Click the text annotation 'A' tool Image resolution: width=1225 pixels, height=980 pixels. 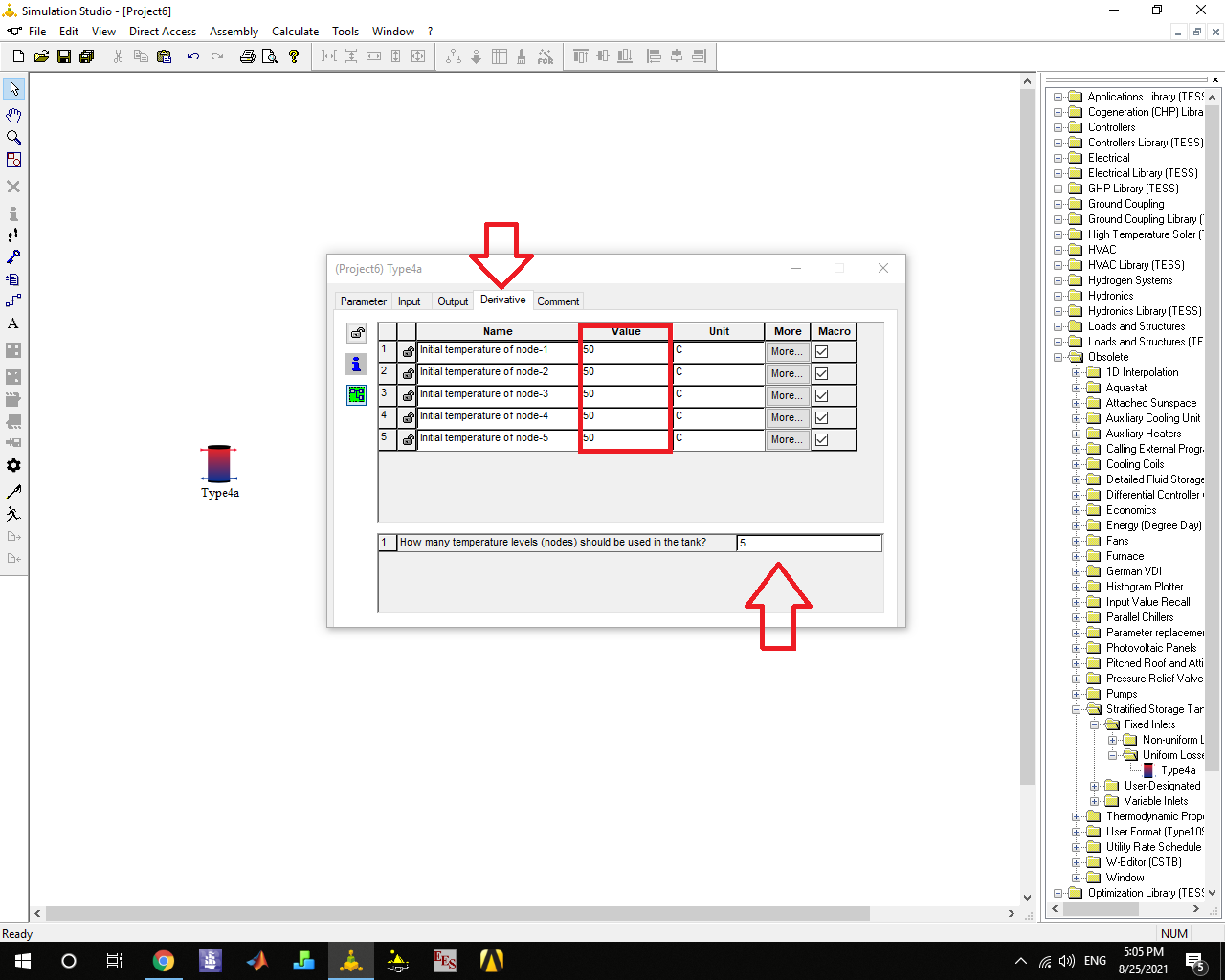click(x=13, y=323)
